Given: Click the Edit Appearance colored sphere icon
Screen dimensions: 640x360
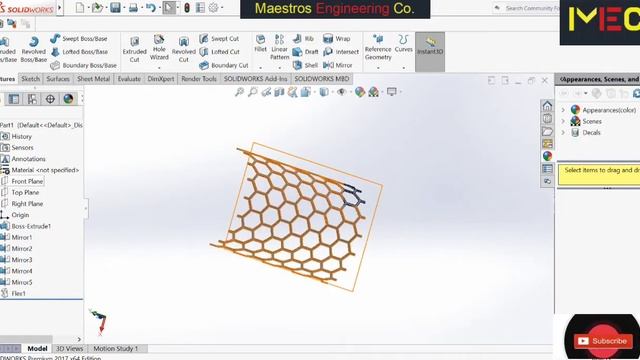Looking at the screenshot, I should pyautogui.click(x=360, y=92).
